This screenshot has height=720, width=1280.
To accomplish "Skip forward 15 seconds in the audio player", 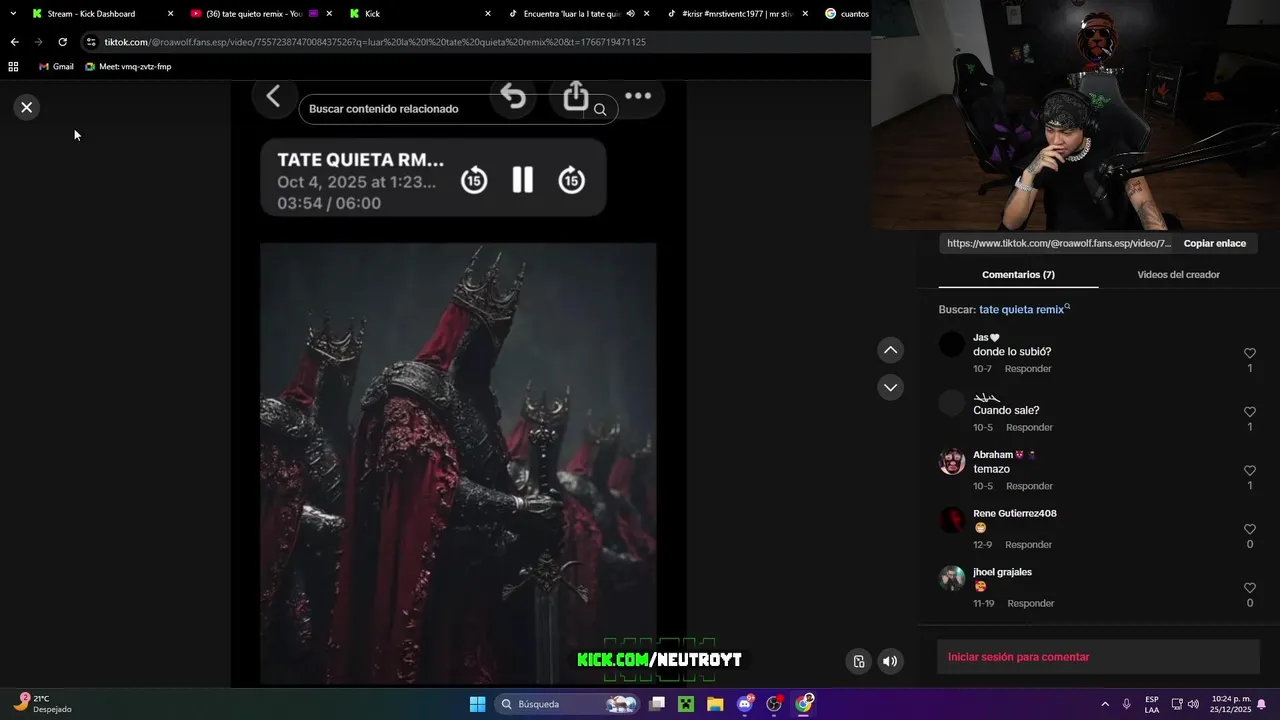I will tap(571, 180).
